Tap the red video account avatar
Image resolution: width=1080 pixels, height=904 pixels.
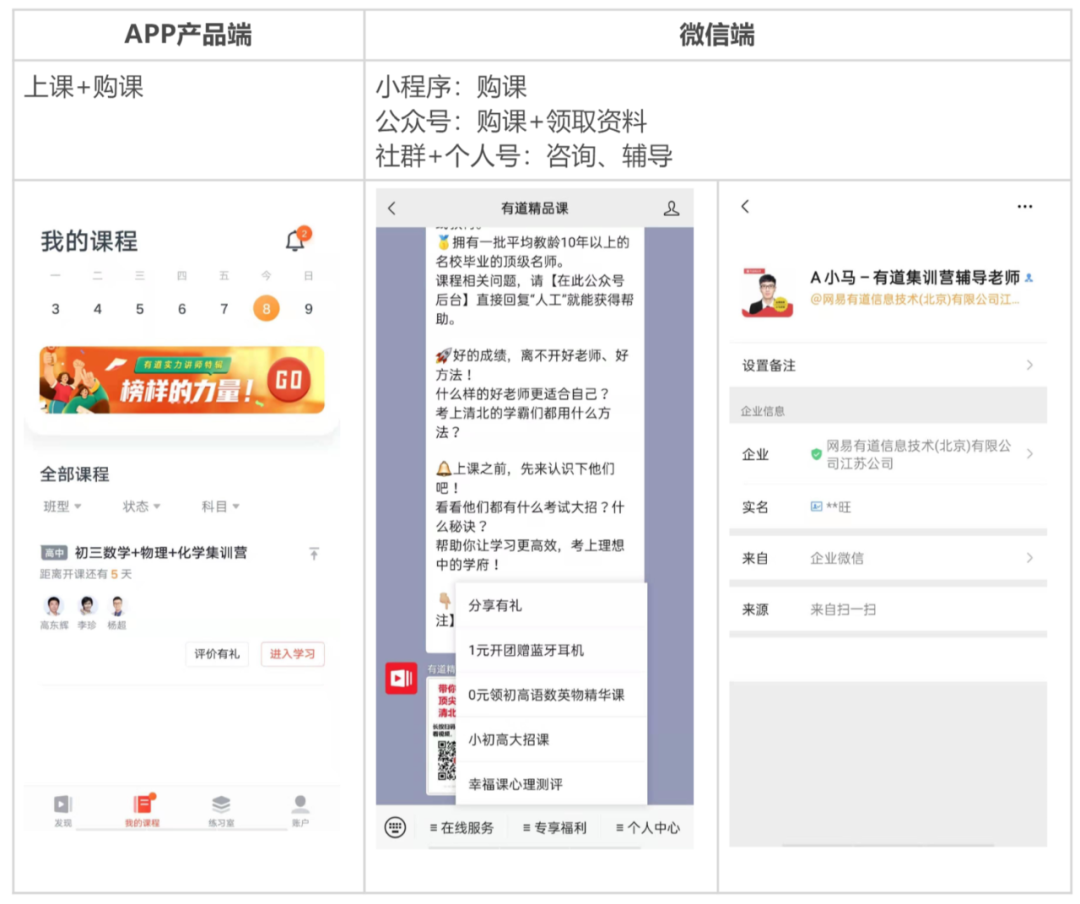402,679
